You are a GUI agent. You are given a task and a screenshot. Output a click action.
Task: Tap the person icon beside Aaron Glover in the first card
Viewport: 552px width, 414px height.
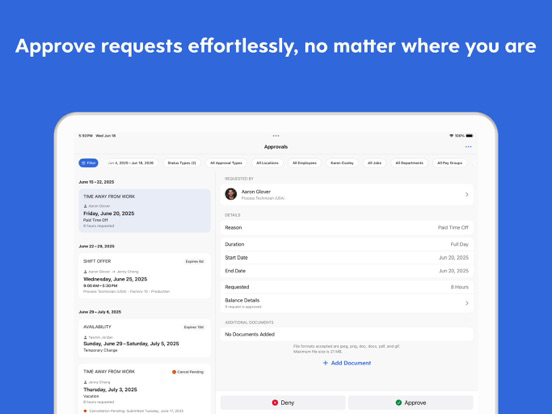[x=85, y=206]
